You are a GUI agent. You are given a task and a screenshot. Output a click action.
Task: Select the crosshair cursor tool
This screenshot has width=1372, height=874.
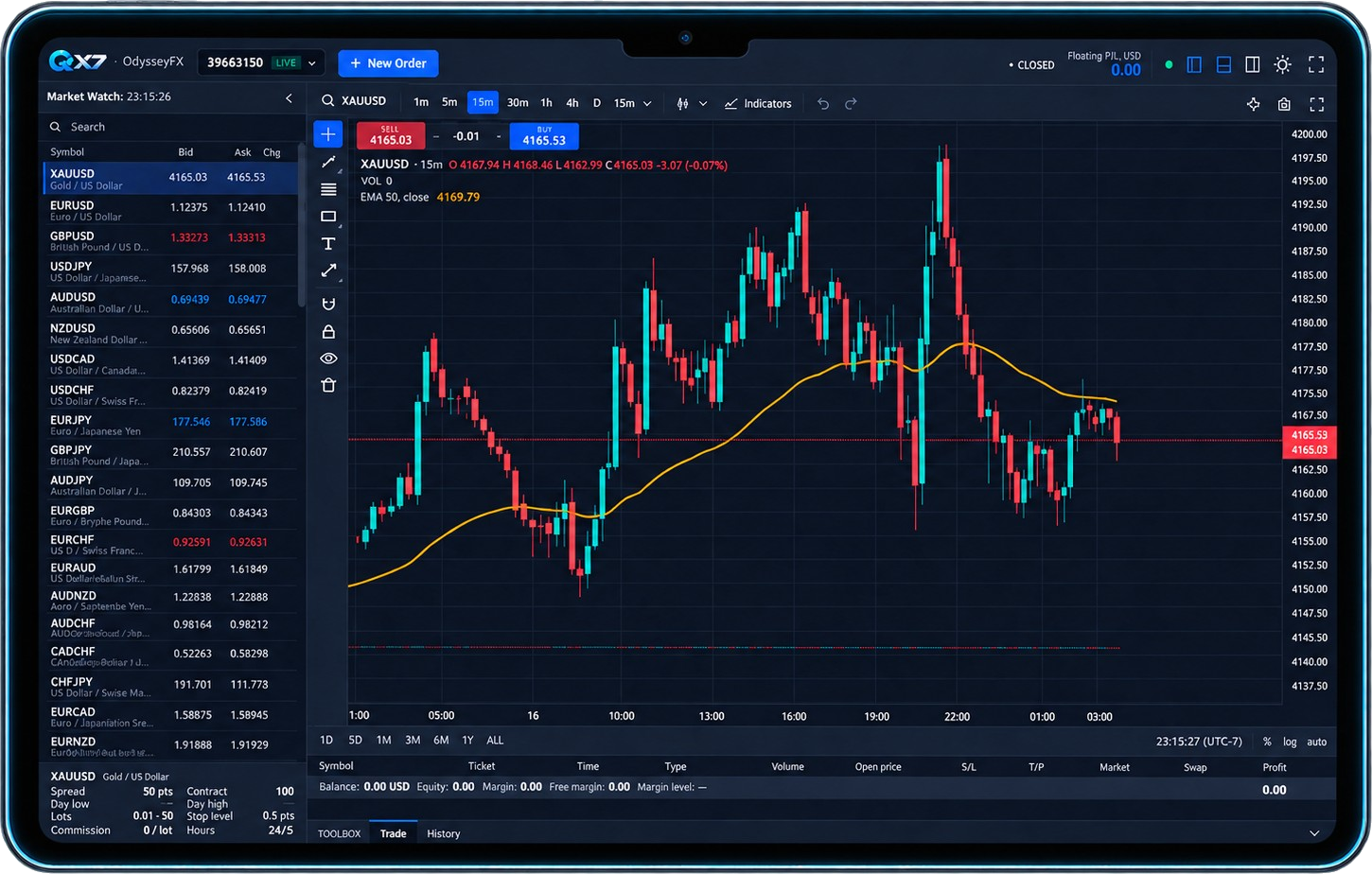coord(327,134)
